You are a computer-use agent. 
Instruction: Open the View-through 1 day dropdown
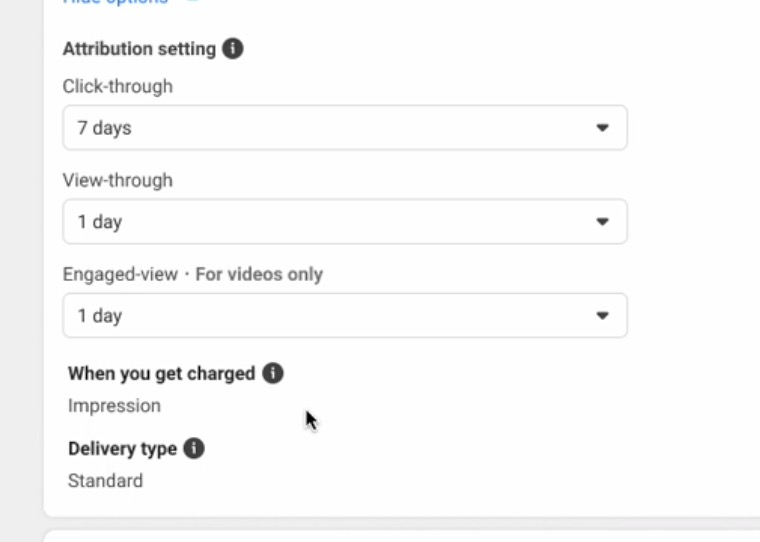tap(344, 222)
